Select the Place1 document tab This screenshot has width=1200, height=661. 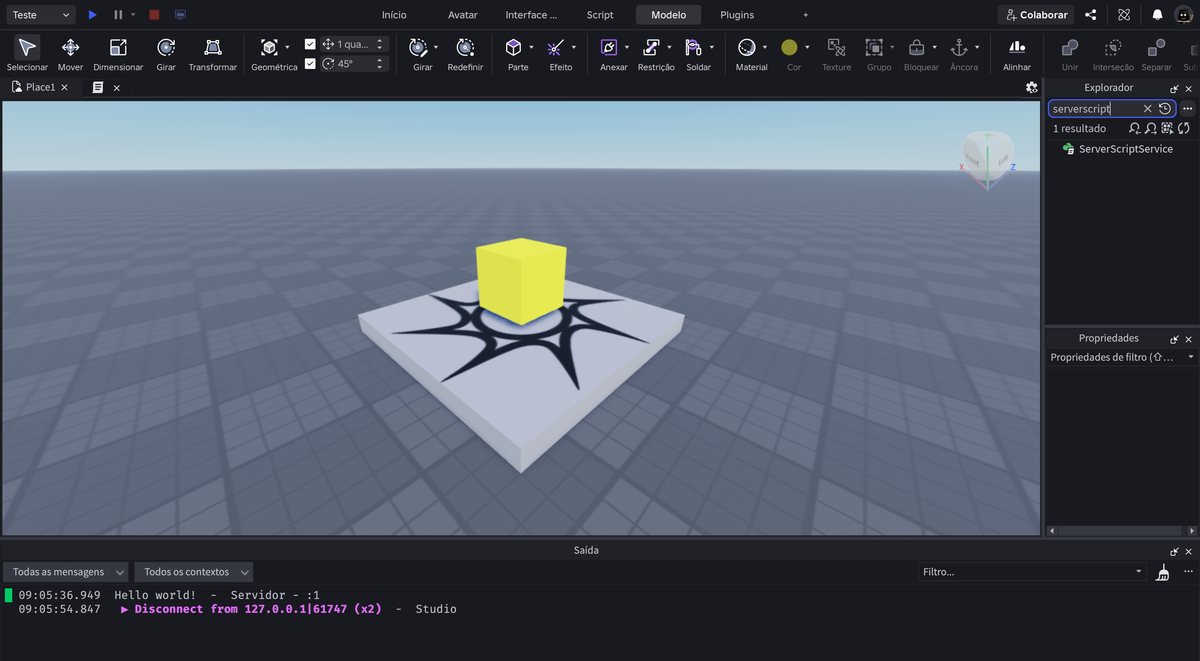(x=41, y=88)
